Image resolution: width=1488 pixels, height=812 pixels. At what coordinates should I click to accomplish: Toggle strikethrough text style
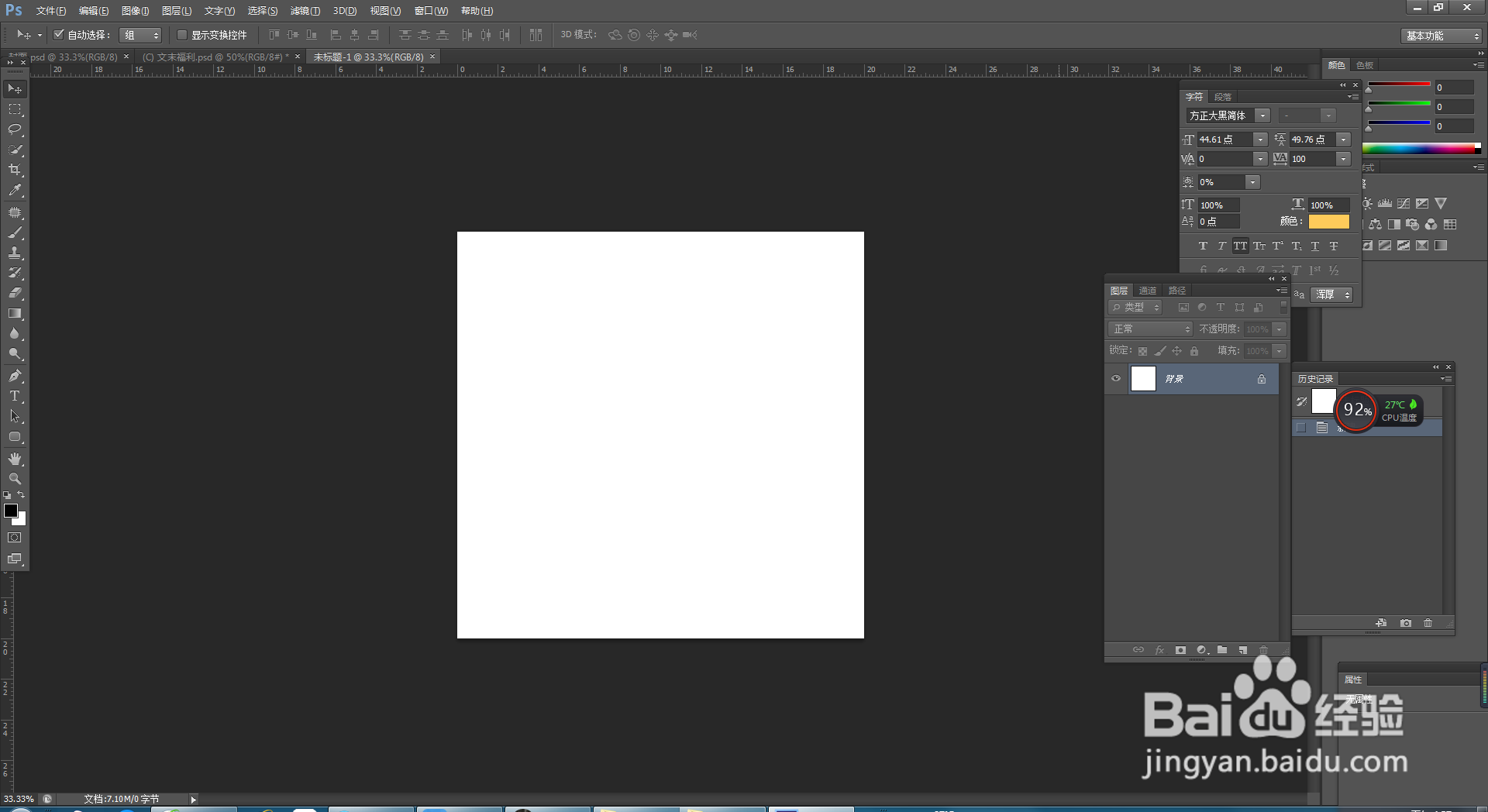[x=1334, y=246]
